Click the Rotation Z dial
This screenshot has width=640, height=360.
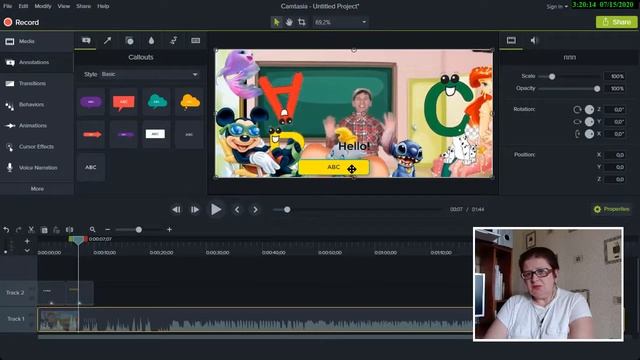click(x=589, y=109)
